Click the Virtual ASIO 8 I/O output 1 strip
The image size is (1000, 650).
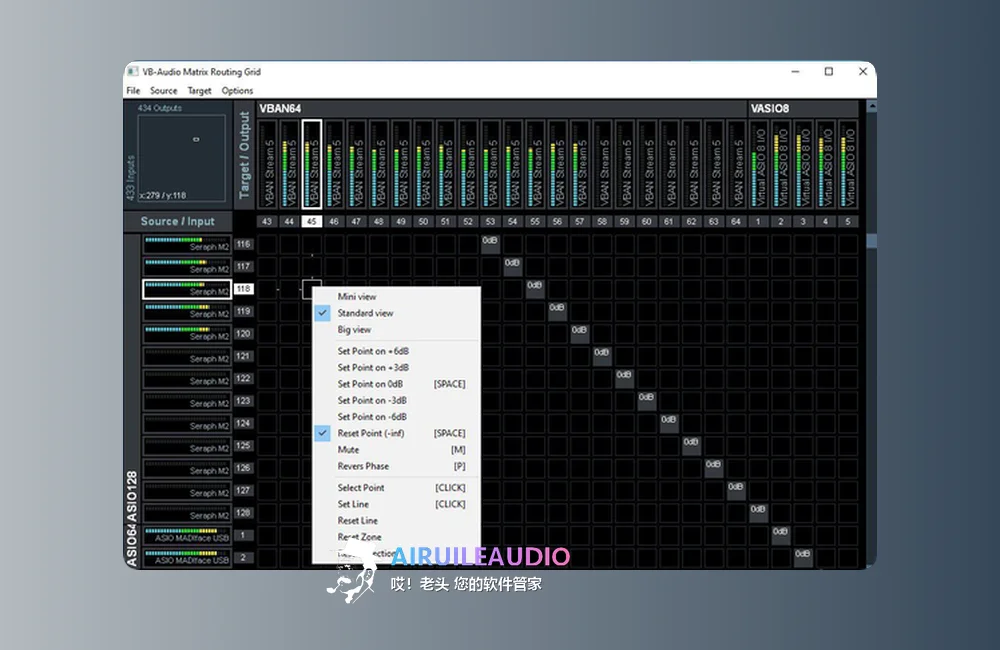758,164
